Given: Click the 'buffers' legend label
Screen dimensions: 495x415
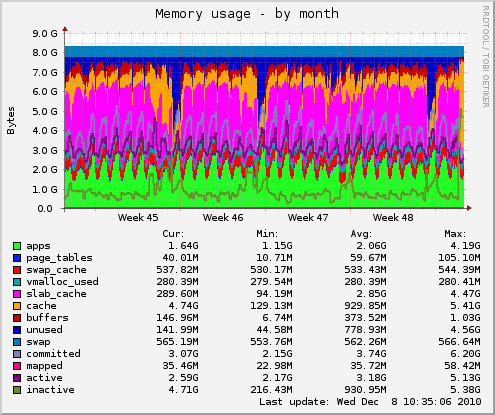Looking at the screenshot, I should coord(47,318).
